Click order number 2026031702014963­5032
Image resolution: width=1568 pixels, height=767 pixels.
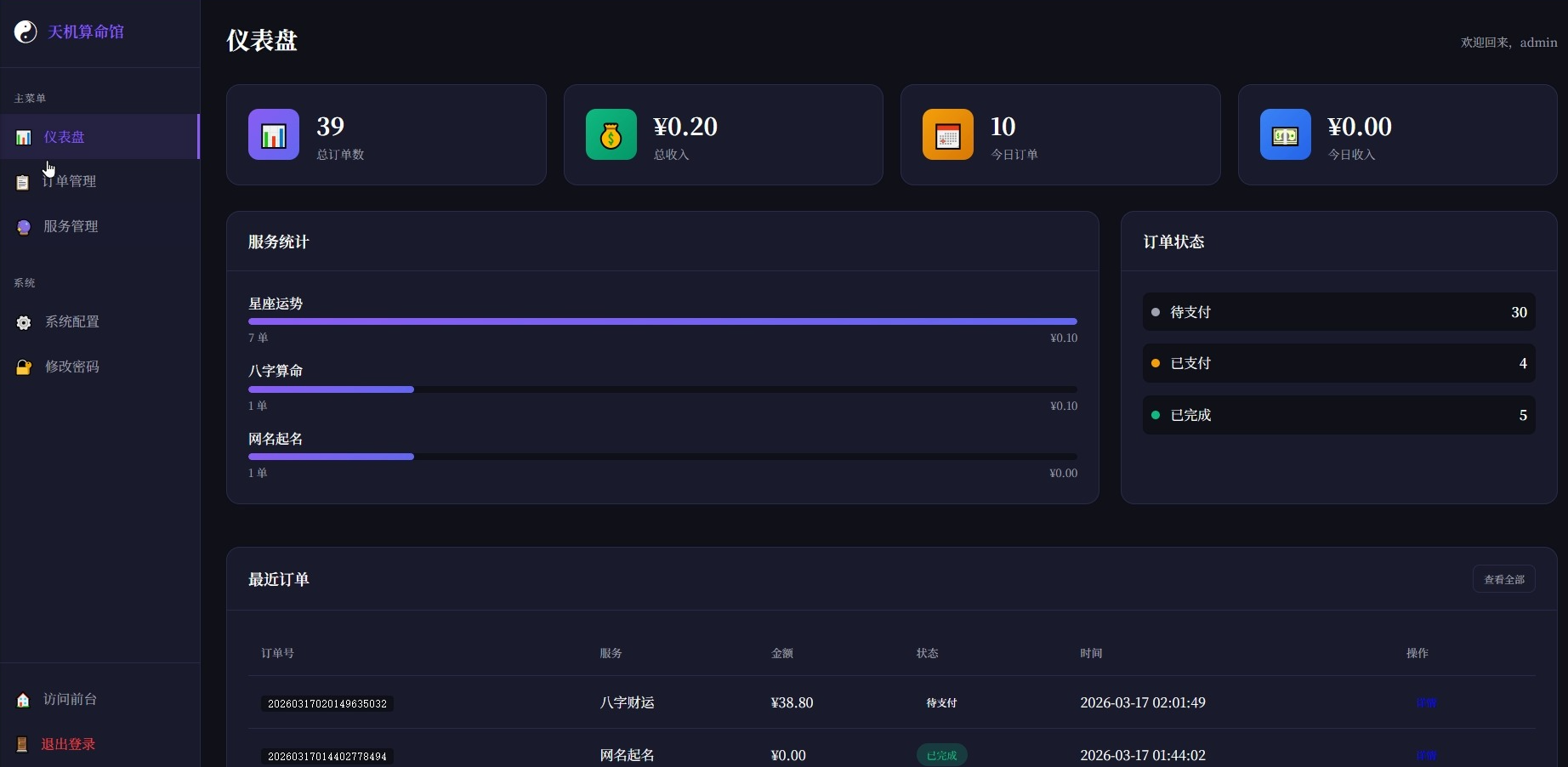[327, 704]
